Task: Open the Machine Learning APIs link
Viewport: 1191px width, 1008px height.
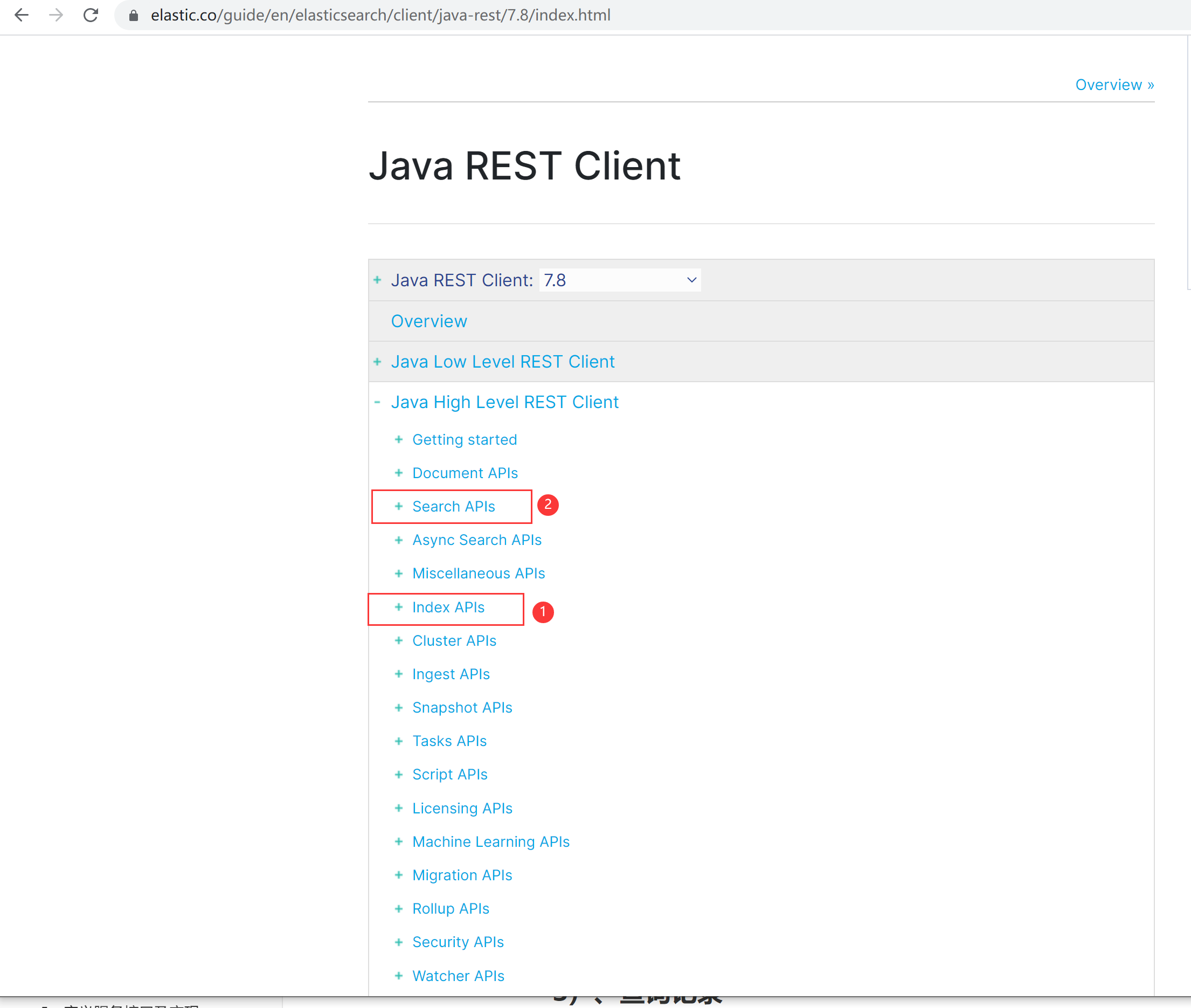Action: (490, 842)
